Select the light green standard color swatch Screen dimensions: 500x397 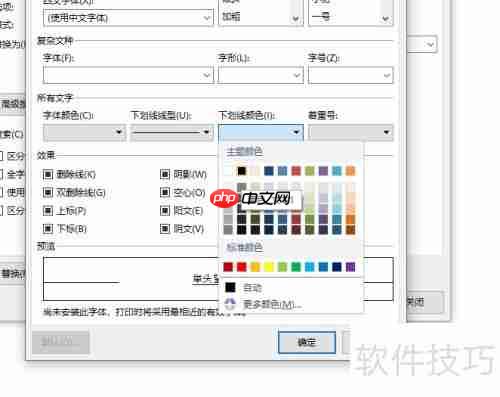(282, 267)
